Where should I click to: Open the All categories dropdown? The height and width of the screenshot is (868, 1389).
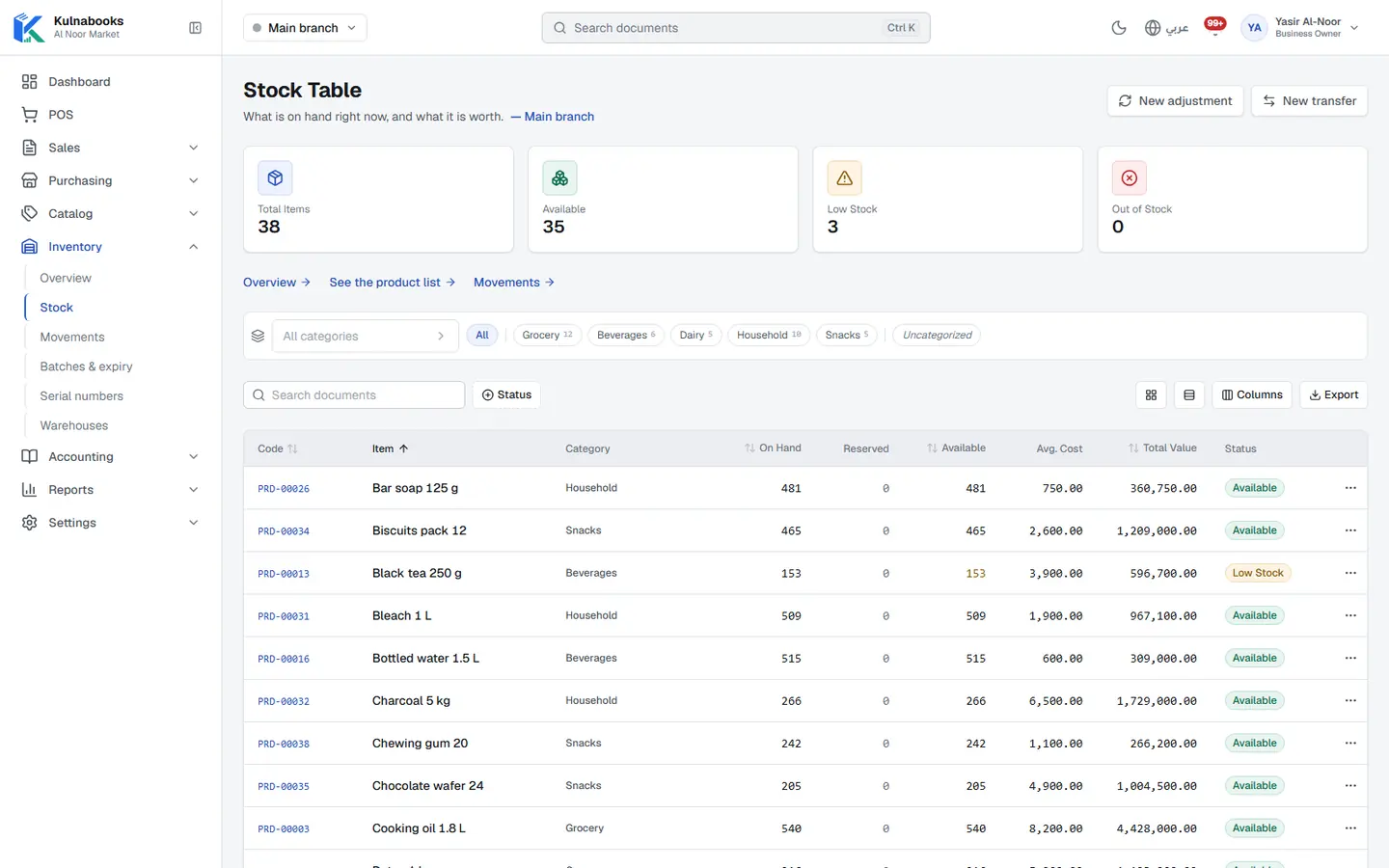[x=365, y=336]
